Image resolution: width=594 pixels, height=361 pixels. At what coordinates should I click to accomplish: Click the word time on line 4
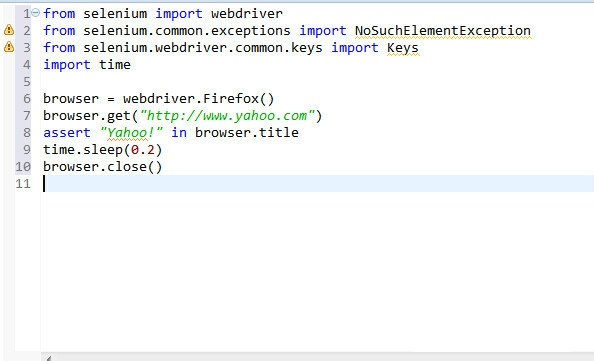114,65
